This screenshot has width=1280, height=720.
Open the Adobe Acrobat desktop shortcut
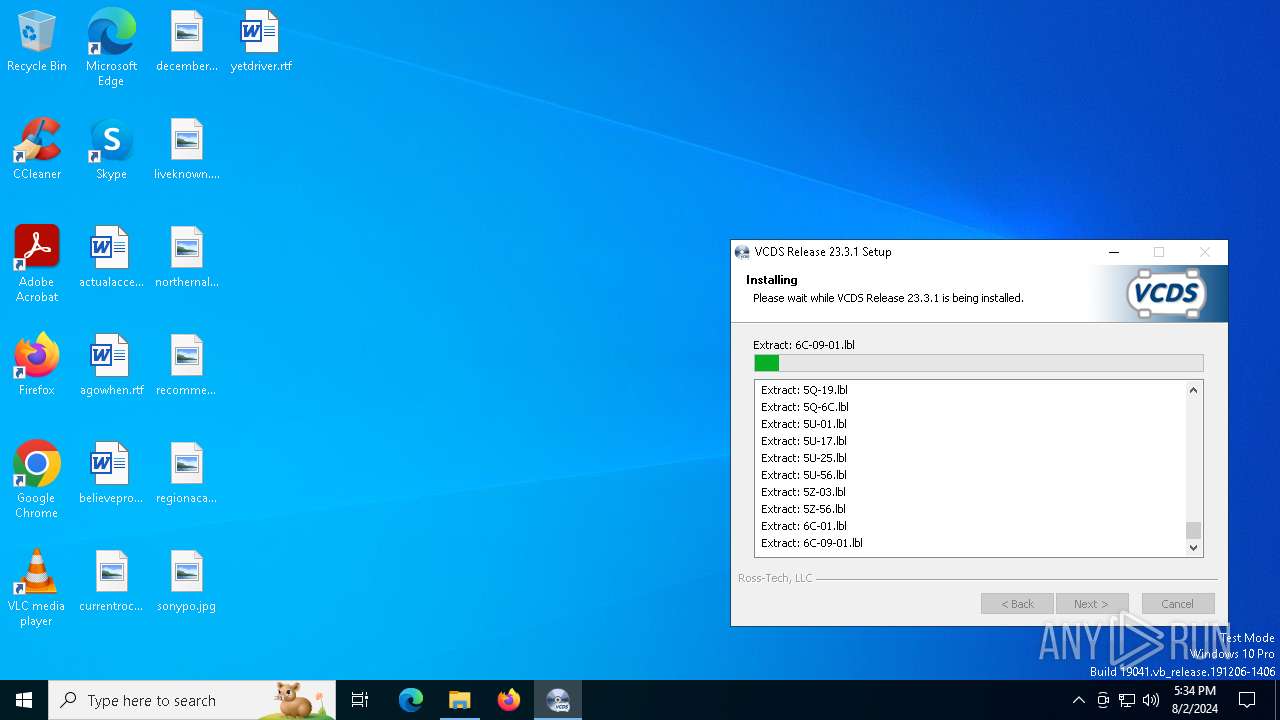pyautogui.click(x=37, y=264)
